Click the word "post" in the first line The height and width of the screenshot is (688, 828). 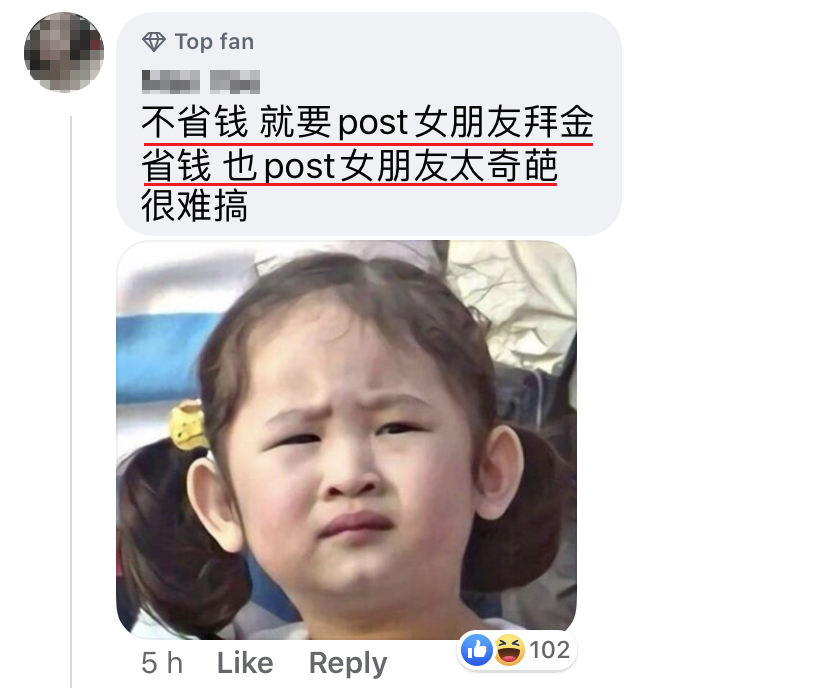(x=373, y=124)
